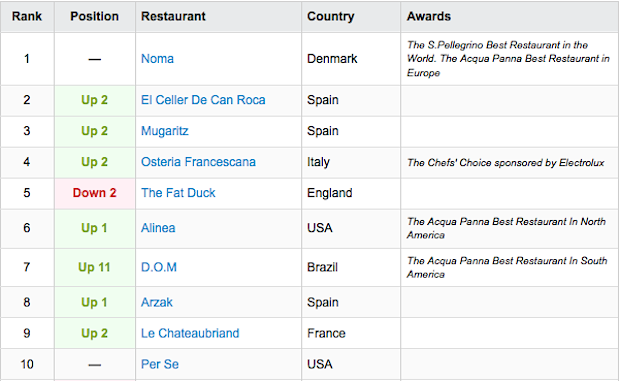Select the Up 11 position cell
Screen dimensions: 620x381
pos(95,267)
